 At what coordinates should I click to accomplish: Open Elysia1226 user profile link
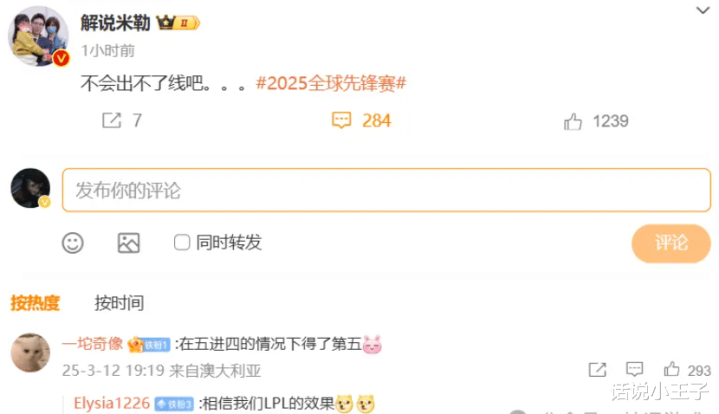pos(112,403)
